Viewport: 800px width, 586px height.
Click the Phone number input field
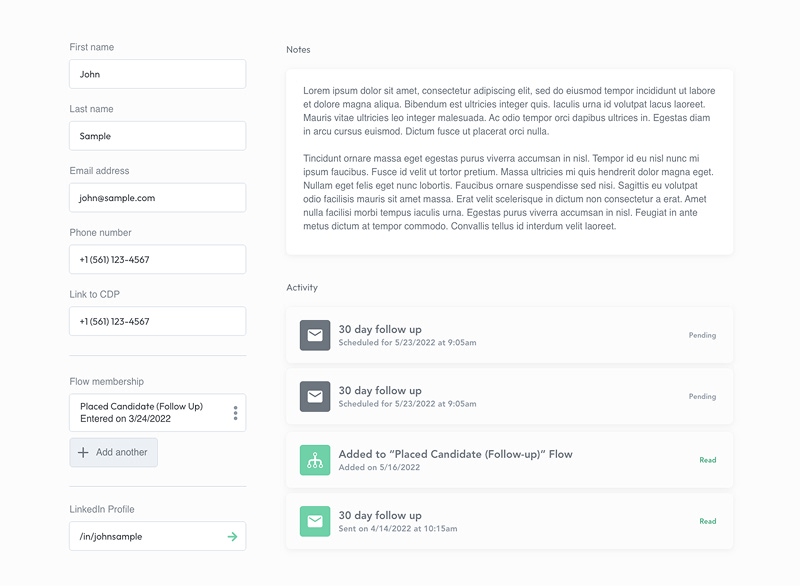(158, 260)
